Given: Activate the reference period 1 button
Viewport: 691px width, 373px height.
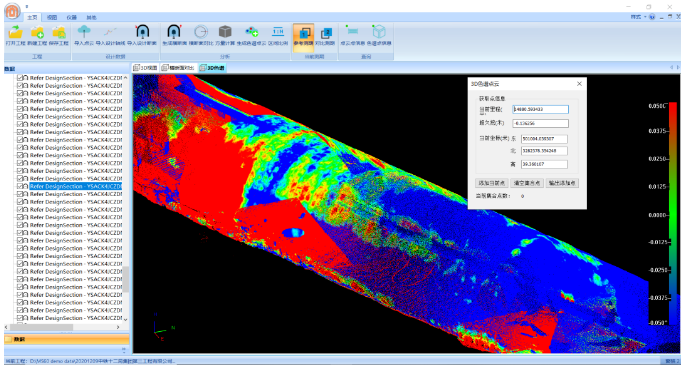Looking at the screenshot, I should (304, 35).
